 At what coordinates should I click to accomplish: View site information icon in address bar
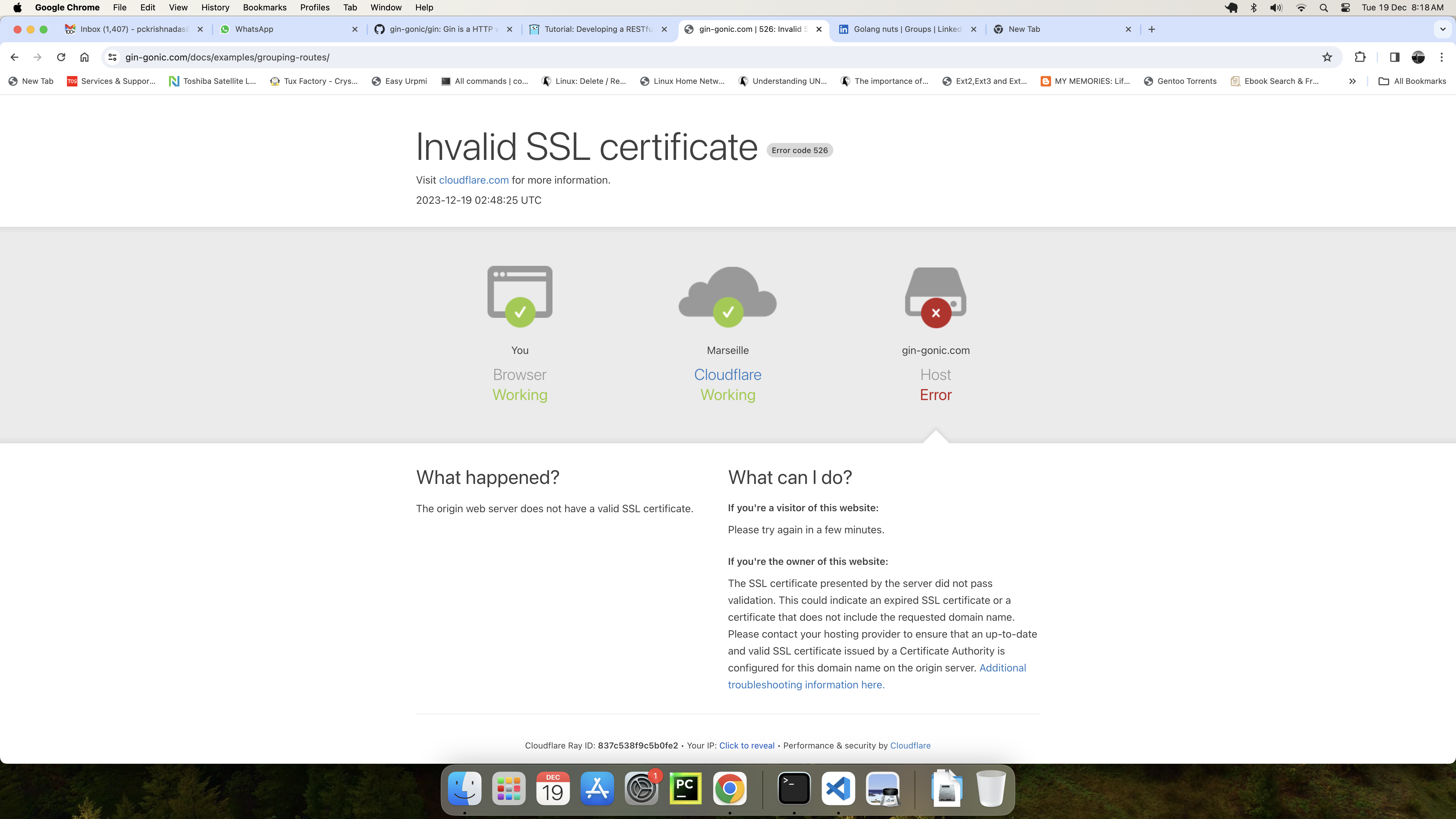pos(112,57)
